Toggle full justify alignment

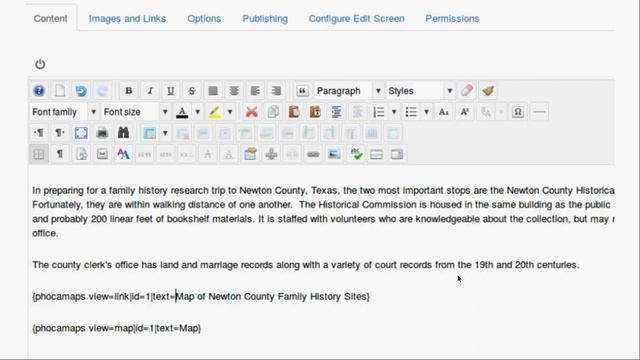tap(213, 91)
